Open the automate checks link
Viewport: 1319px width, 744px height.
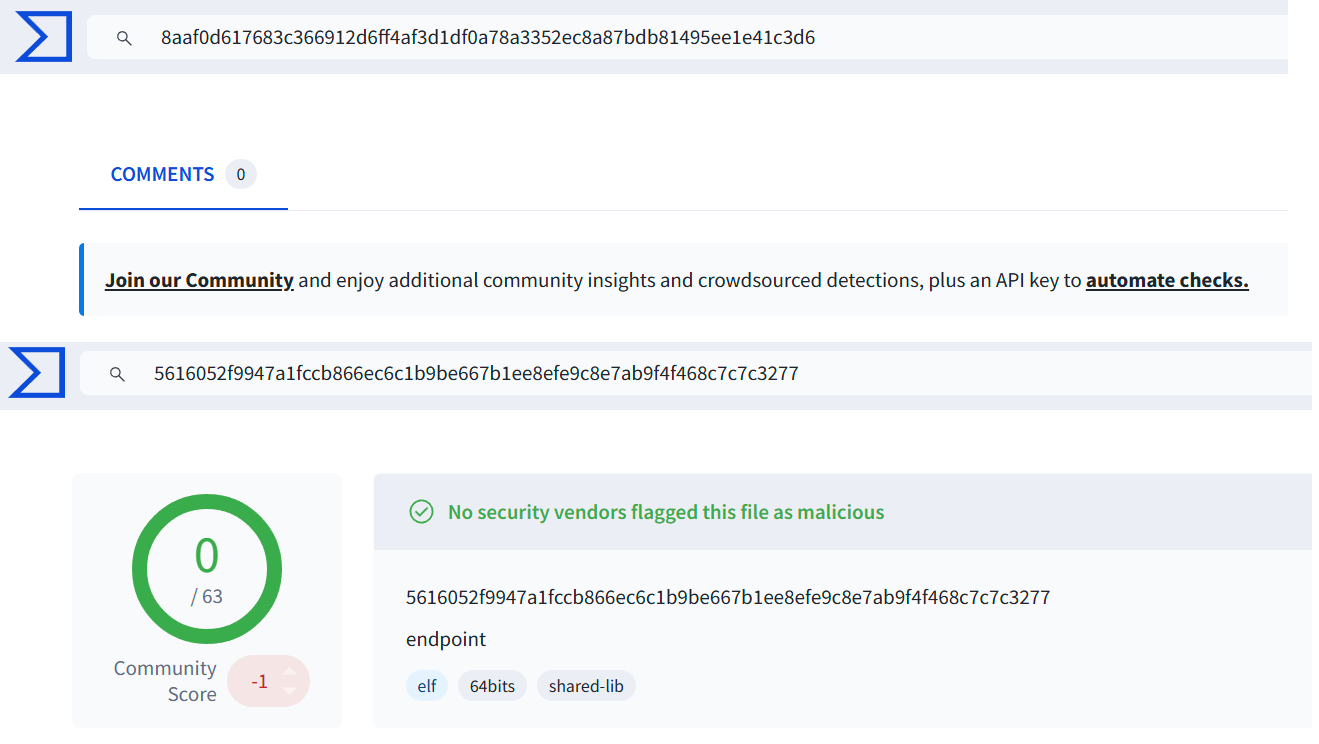point(1167,280)
